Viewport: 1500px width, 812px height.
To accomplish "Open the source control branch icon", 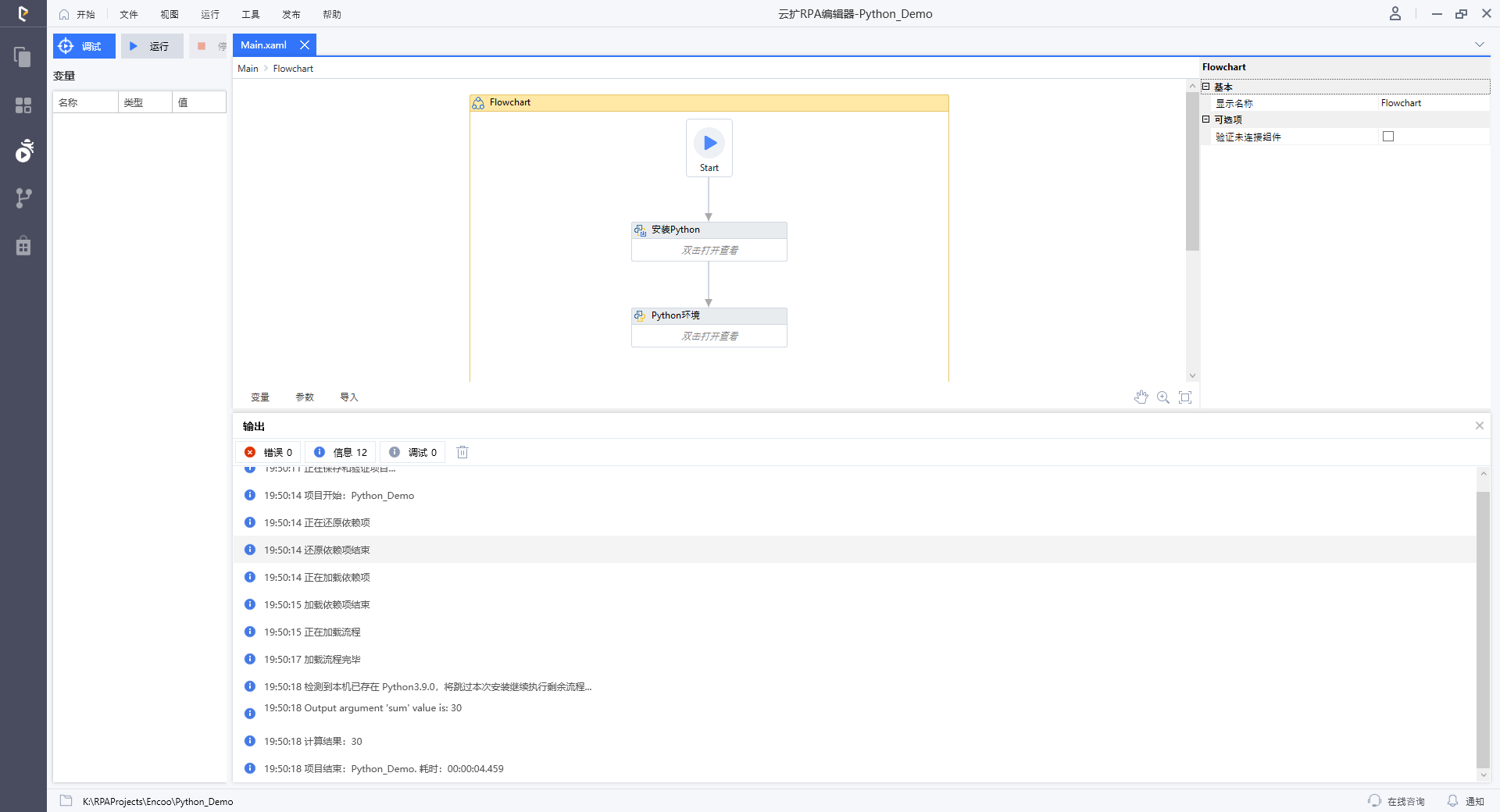I will coord(23,198).
